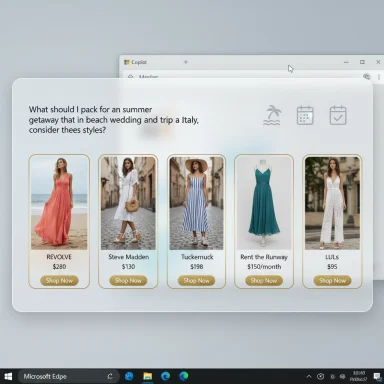Open a new tab with the plus button

pyautogui.click(x=186, y=62)
